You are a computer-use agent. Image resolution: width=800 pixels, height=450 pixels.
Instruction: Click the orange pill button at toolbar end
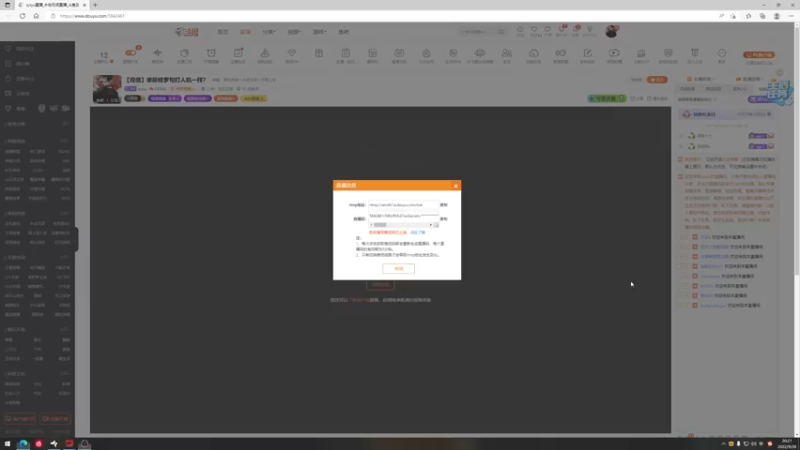pos(759,55)
